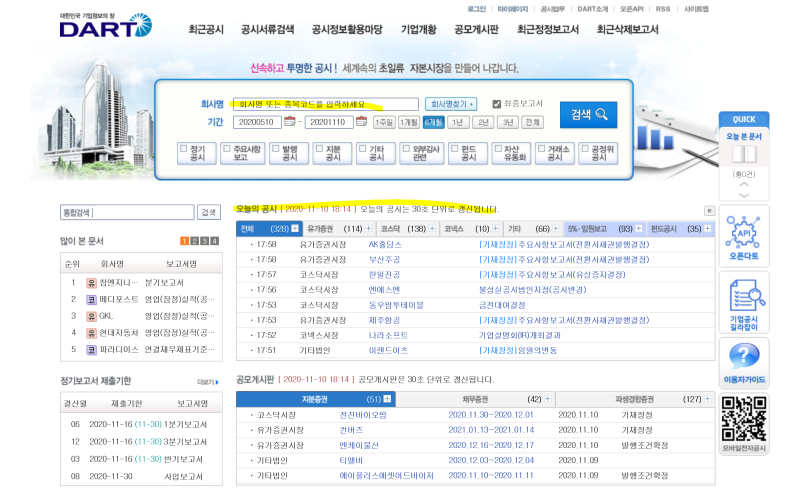Expand the 펀드공시 (35) plus button
The image size is (800, 488).
click(707, 229)
